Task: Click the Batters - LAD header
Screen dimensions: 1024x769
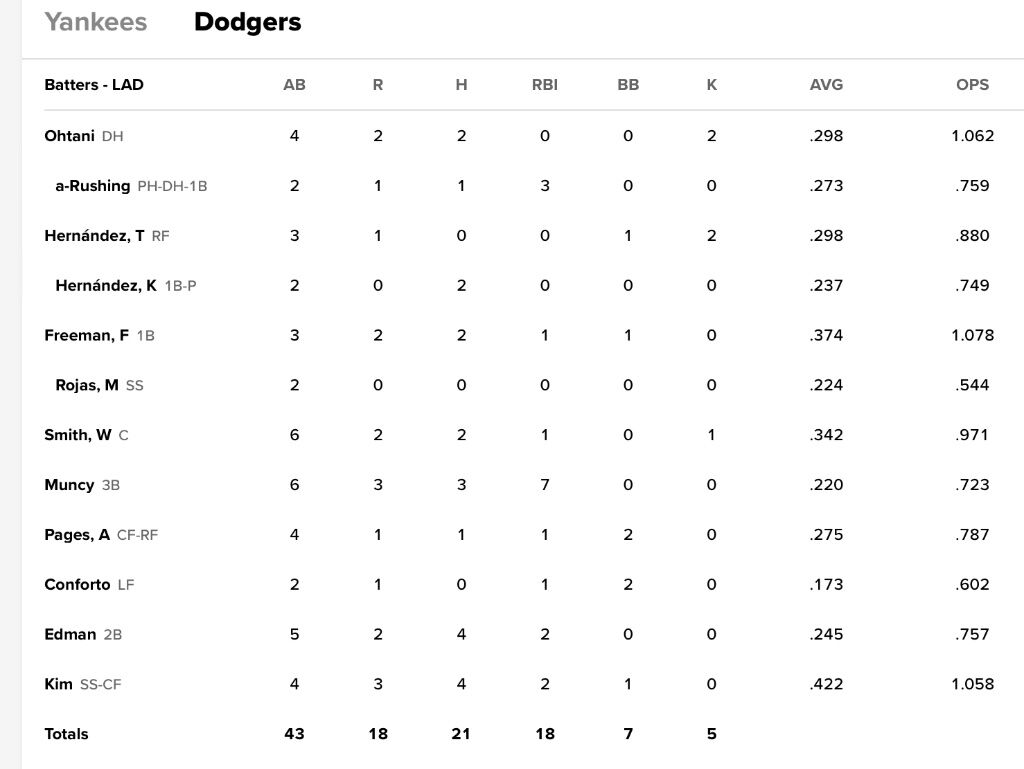Action: [94, 85]
